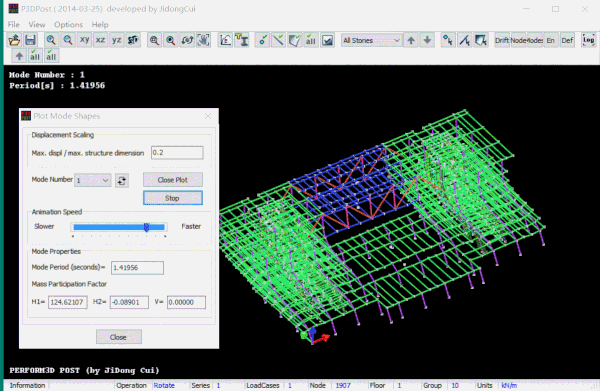Click the group value "10" in status bar

pyautogui.click(x=455, y=385)
